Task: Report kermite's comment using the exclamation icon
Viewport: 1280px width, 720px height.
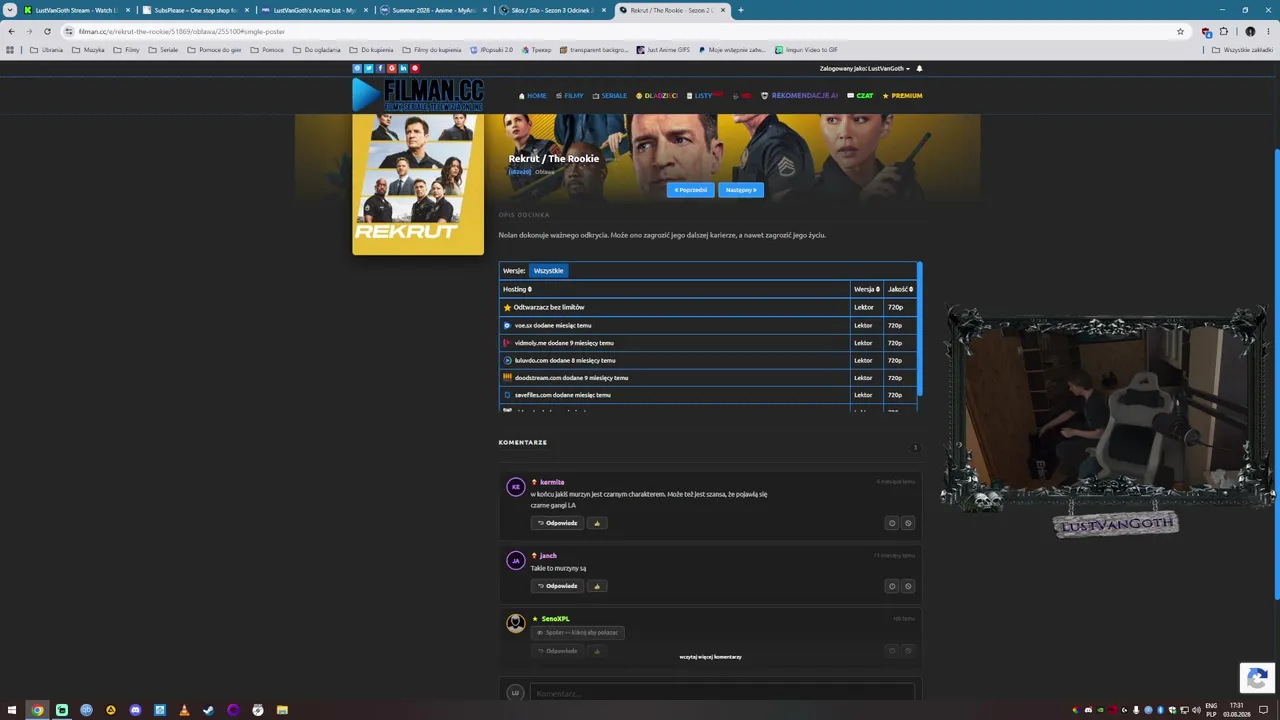Action: pyautogui.click(x=892, y=523)
